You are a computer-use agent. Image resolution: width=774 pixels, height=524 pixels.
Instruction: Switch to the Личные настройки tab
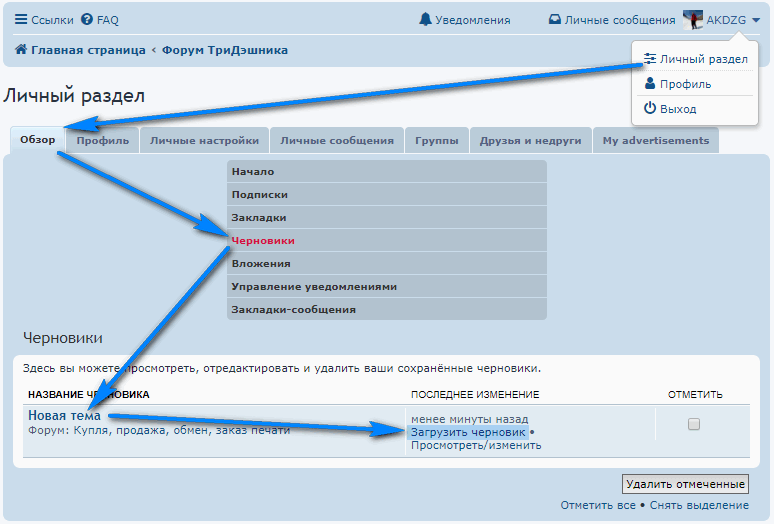(x=204, y=141)
